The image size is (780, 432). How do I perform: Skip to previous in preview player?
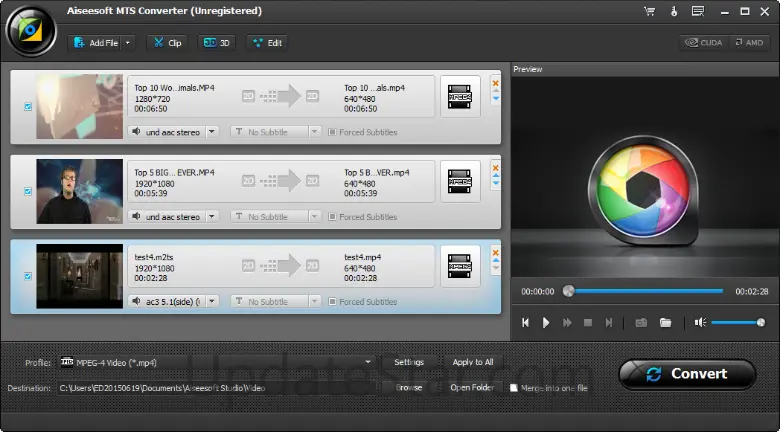click(525, 323)
